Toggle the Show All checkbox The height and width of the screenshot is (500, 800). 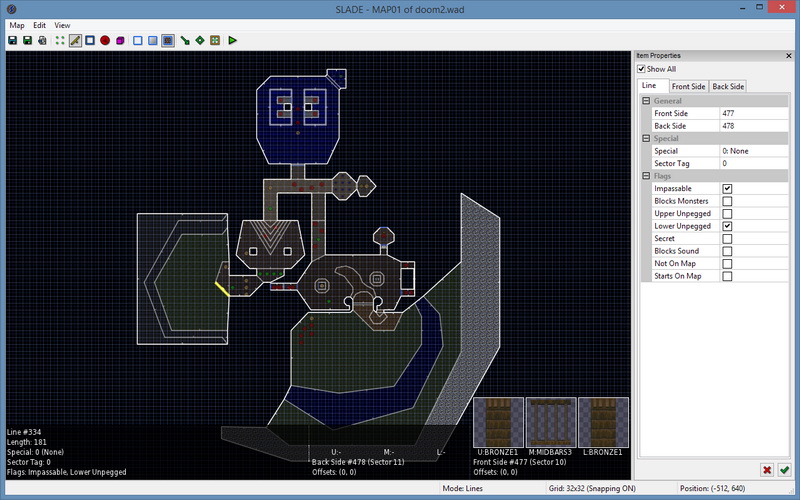(x=641, y=69)
